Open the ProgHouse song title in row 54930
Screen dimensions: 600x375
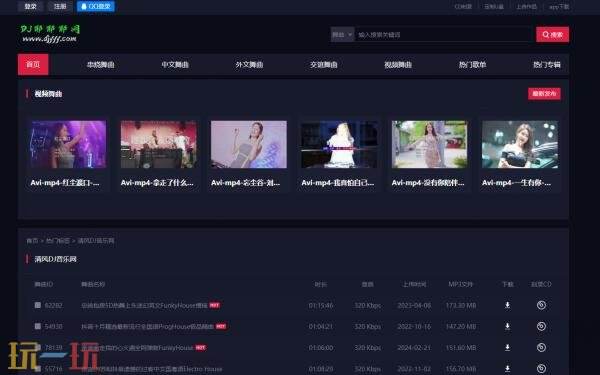point(147,326)
